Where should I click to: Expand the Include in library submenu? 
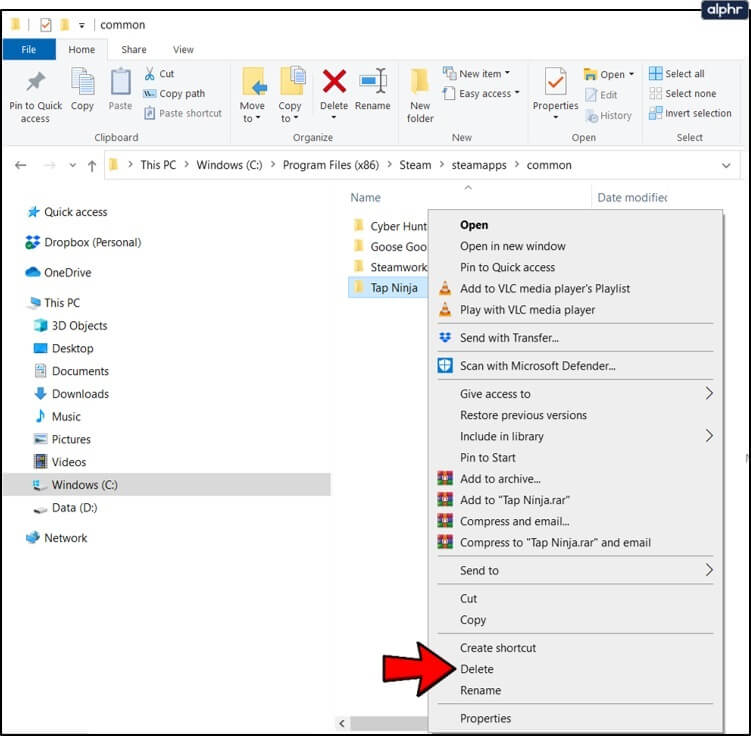click(x=709, y=436)
